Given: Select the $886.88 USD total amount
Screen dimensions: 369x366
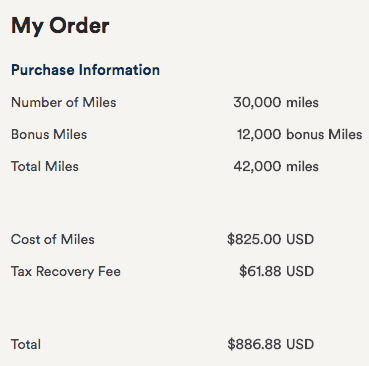Looking at the screenshot, I should pos(270,344).
